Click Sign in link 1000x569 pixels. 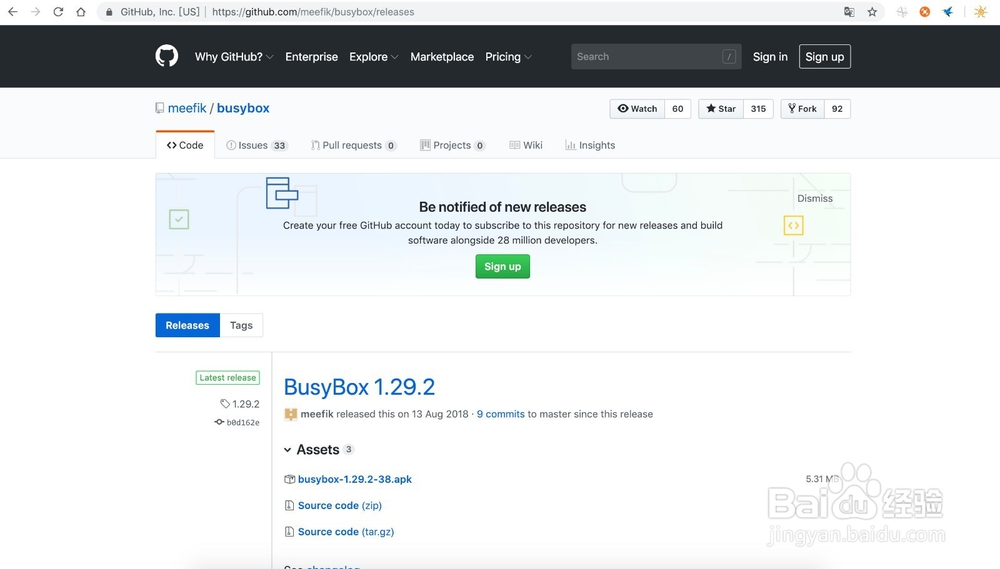pos(770,57)
